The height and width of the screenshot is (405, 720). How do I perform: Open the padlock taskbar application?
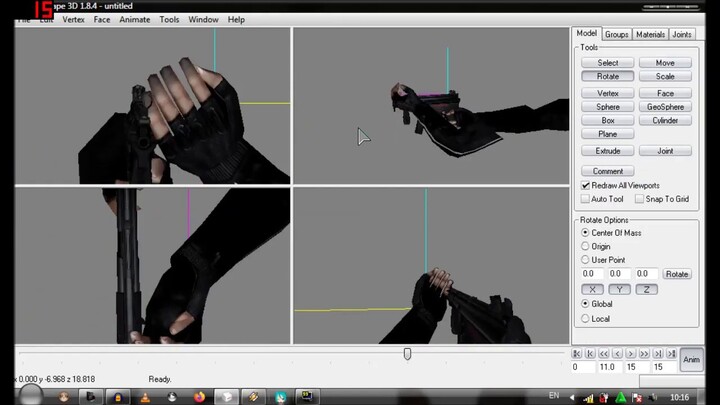point(118,397)
